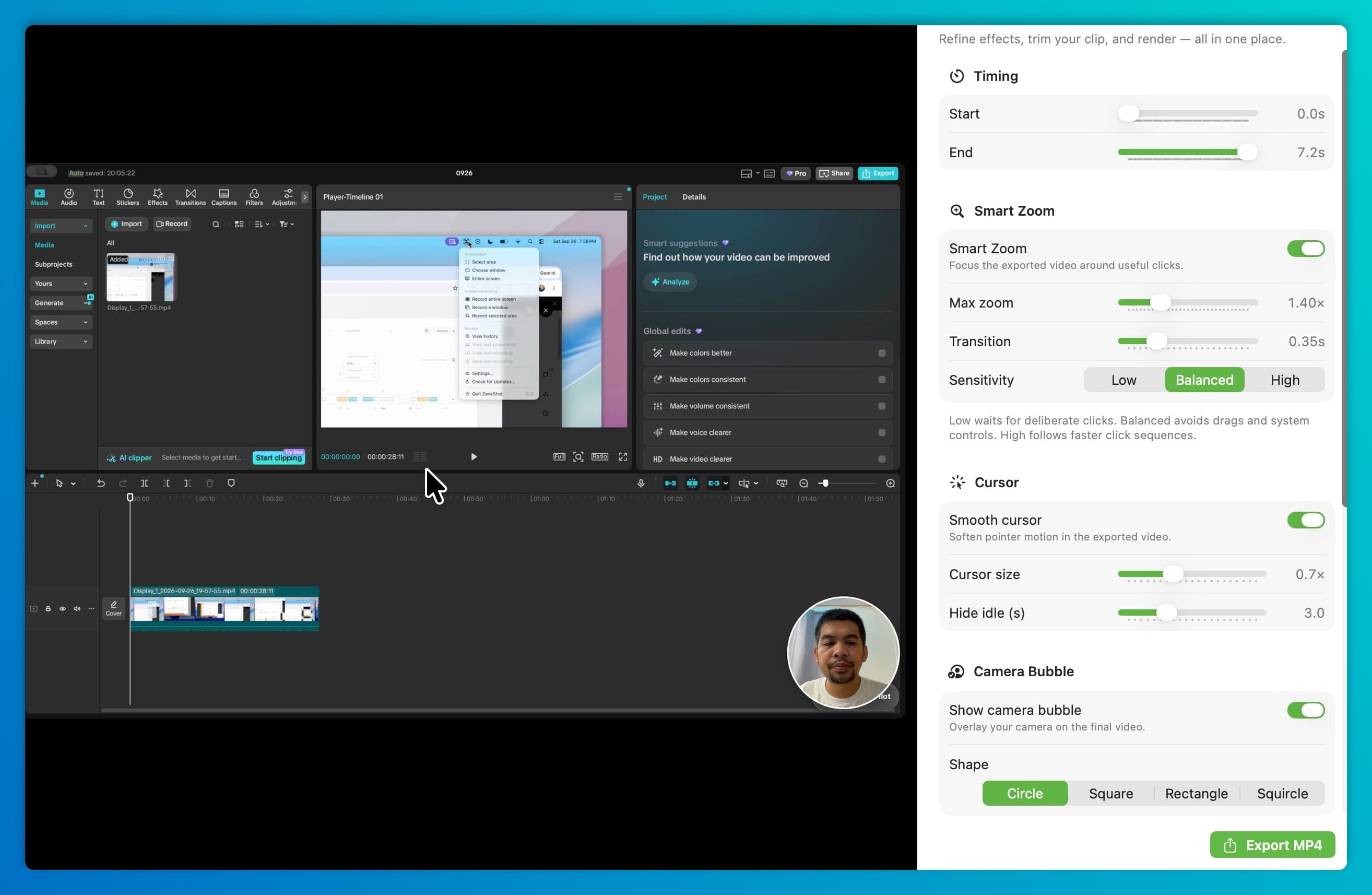Select the Display_1 video thumbnail
Viewport: 1372px width, 895px height.
pos(140,277)
